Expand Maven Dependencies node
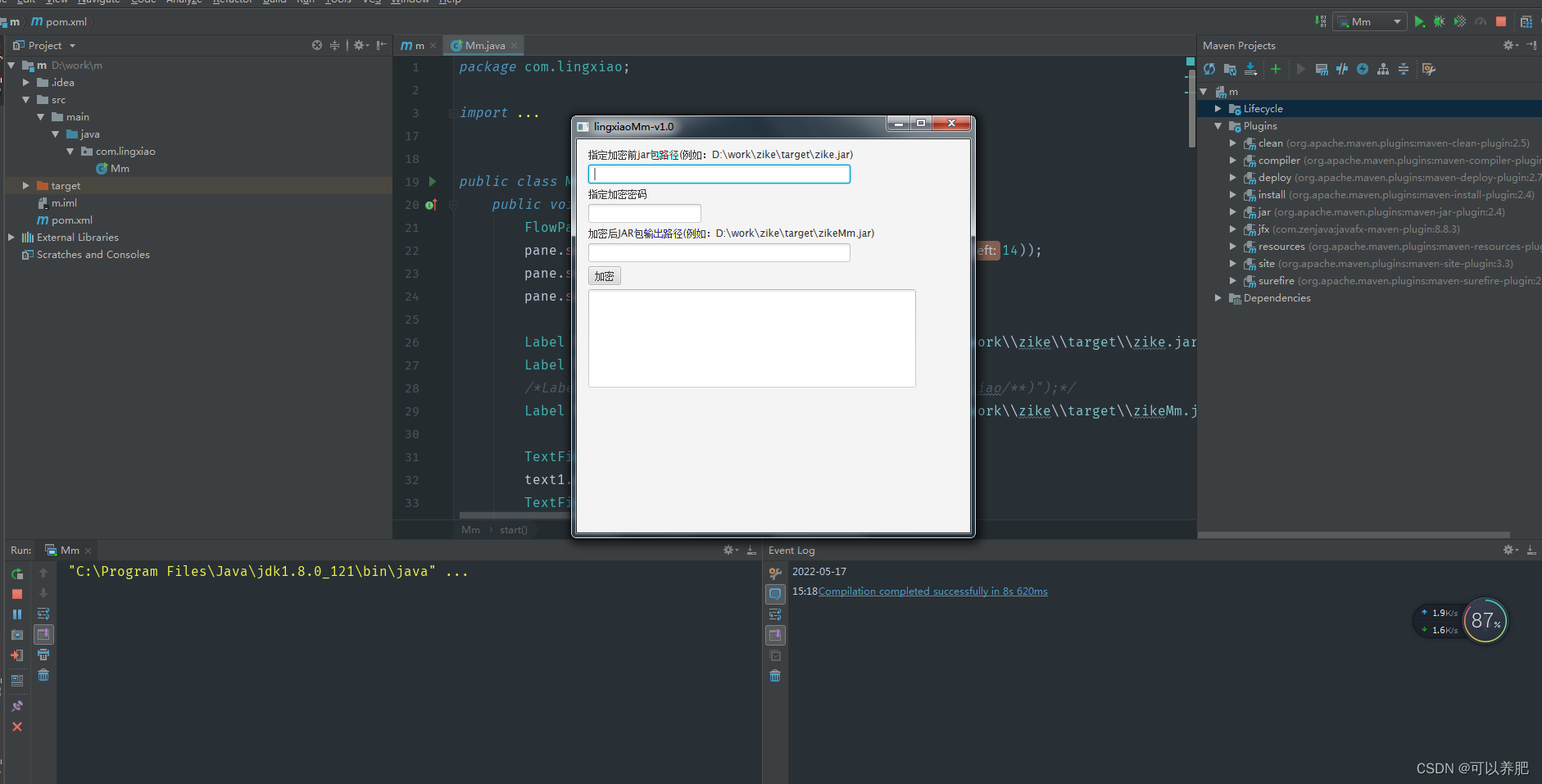This screenshot has width=1542, height=784. 1218,297
